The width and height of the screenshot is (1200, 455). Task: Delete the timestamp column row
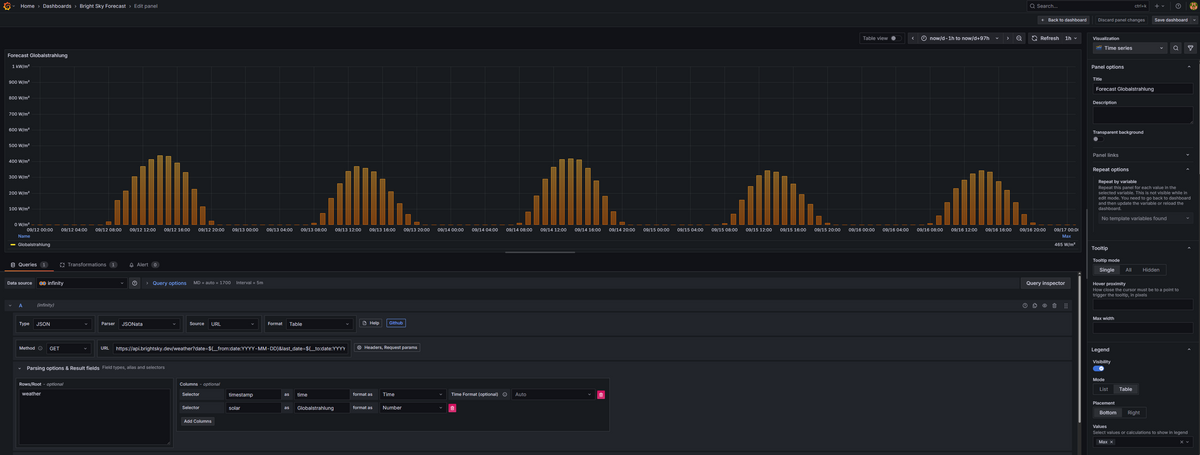(x=601, y=395)
